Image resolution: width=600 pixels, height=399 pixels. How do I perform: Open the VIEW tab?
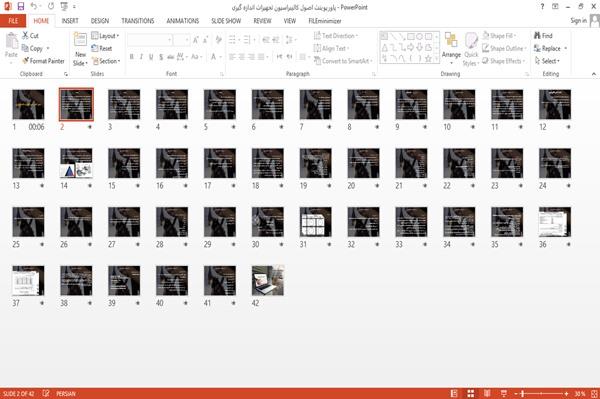[x=290, y=21]
